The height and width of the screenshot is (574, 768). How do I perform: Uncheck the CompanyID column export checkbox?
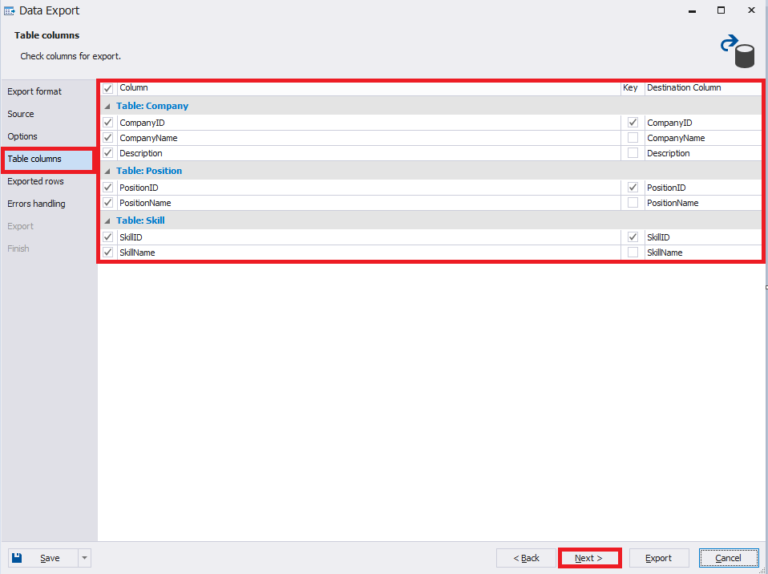(x=108, y=122)
